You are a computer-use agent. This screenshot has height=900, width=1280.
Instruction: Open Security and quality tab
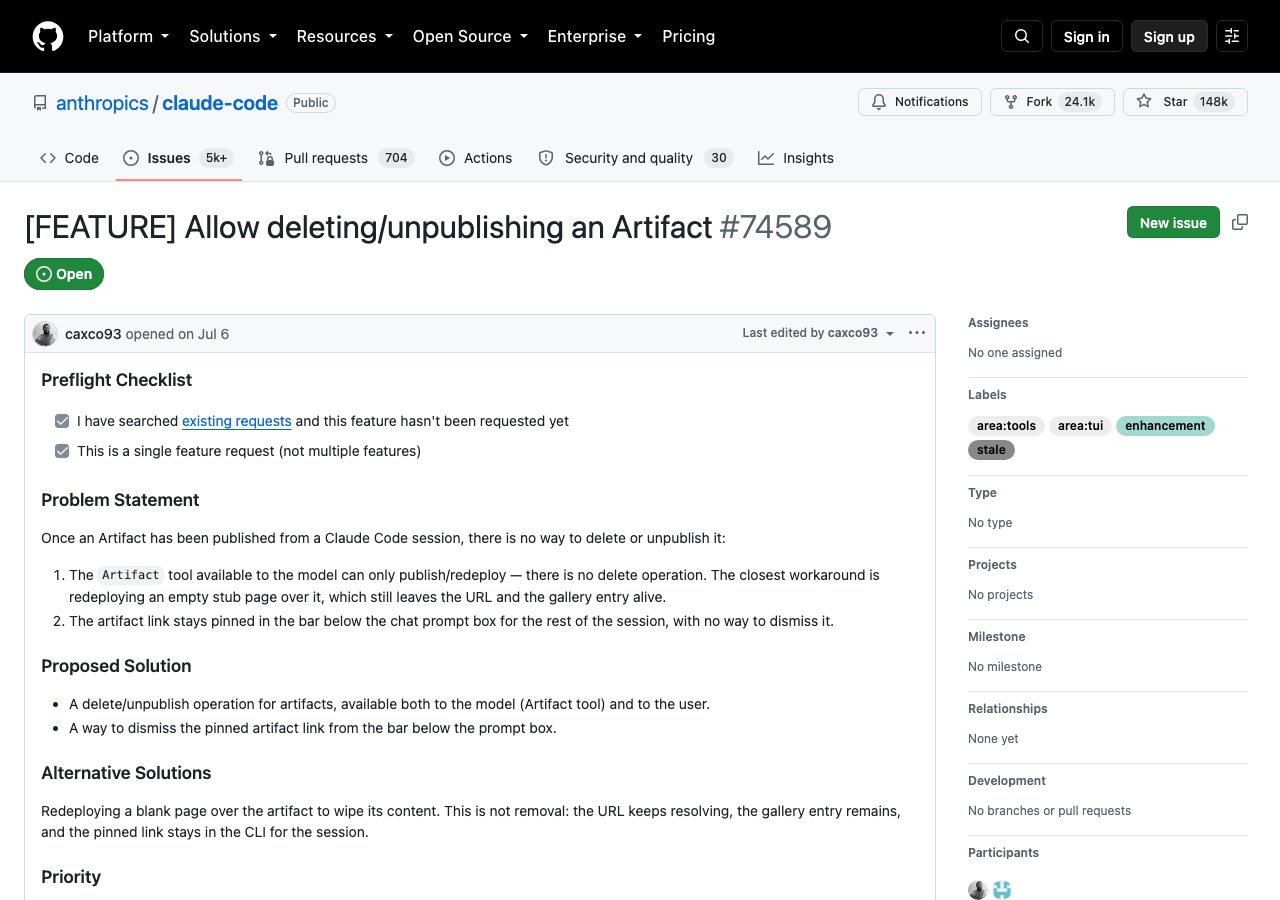[636, 158]
